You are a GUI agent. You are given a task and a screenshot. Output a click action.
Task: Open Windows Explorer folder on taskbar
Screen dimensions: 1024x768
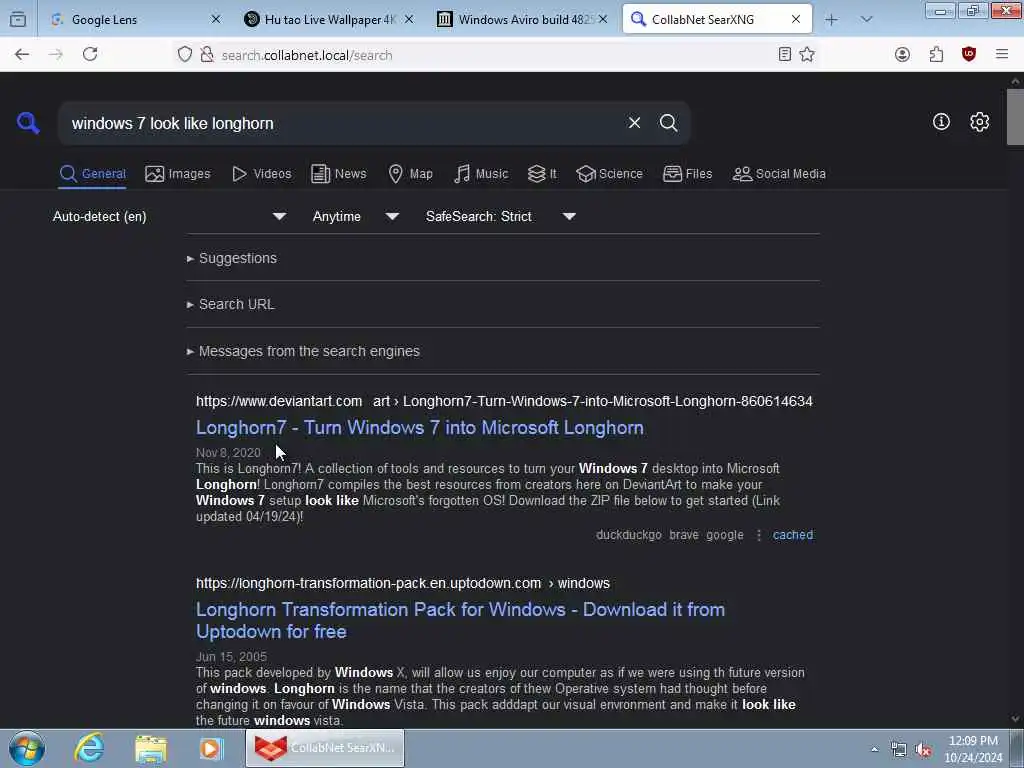click(151, 748)
